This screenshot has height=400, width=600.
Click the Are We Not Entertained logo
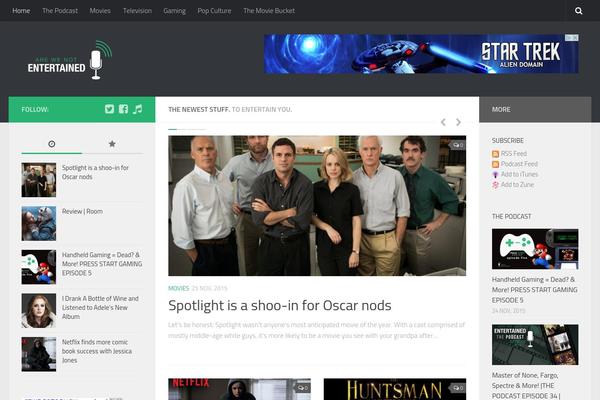point(70,60)
